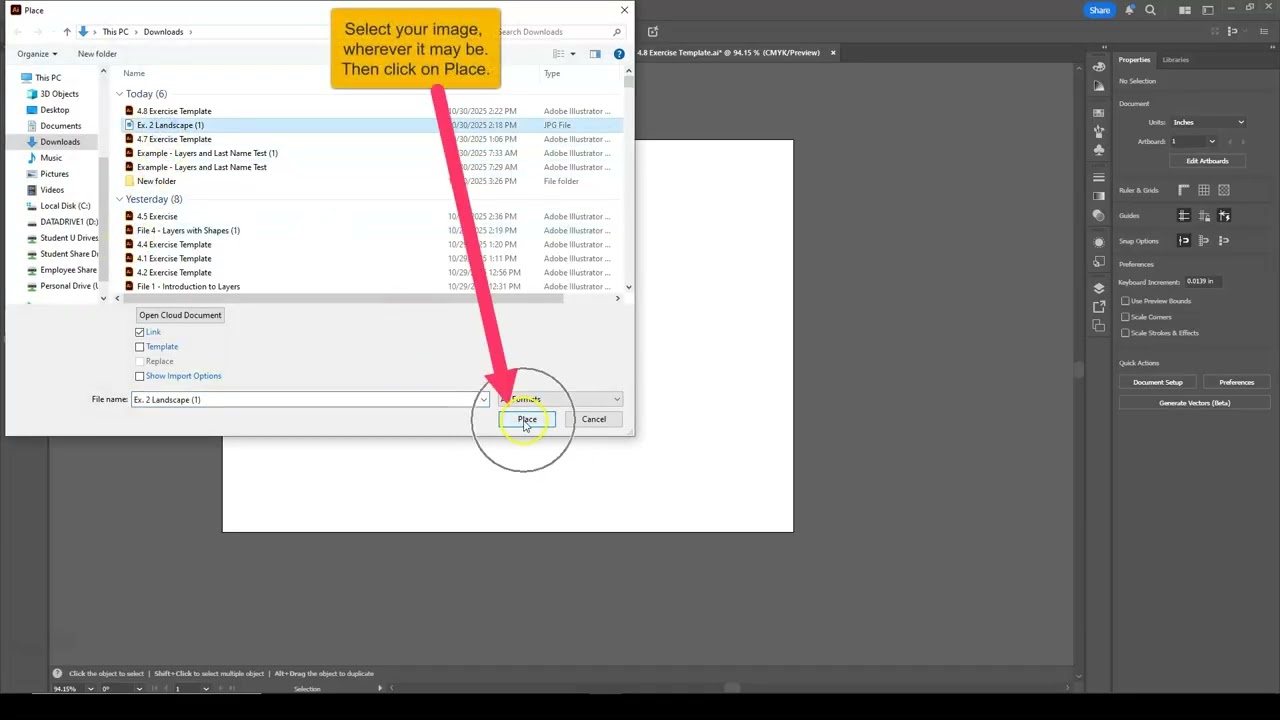This screenshot has height=720, width=1280.
Task: Open the Graphic Styles panel icon
Action: (1099, 261)
